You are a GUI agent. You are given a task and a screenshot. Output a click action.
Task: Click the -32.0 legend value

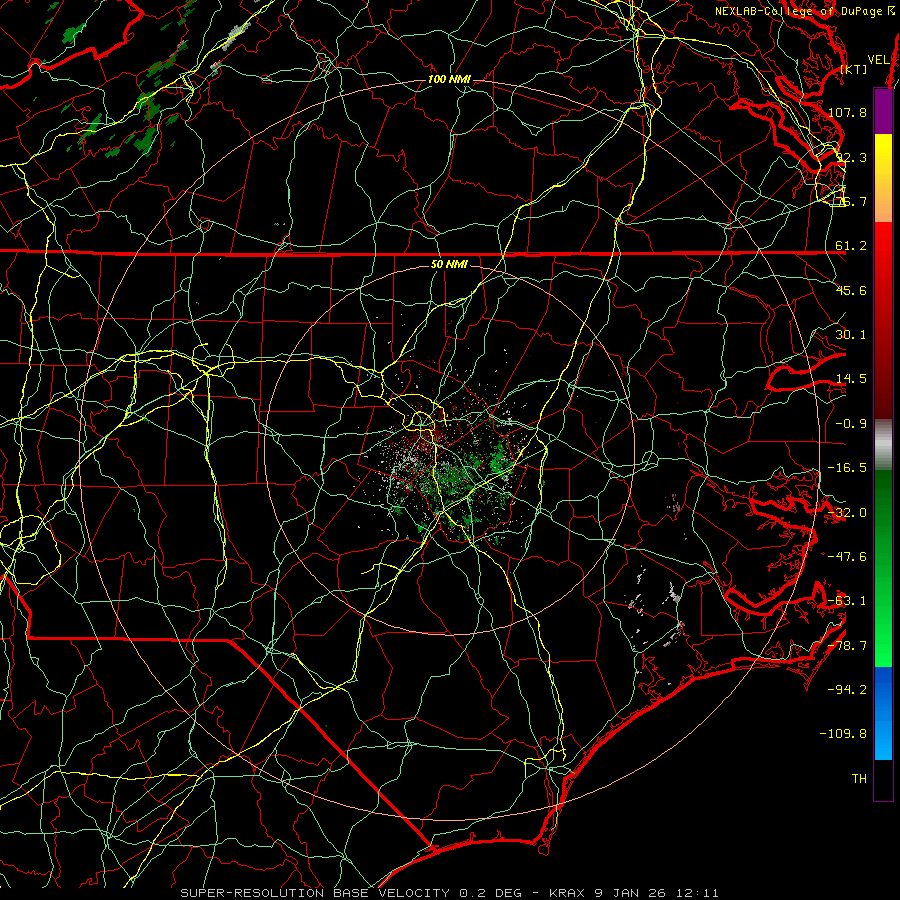click(847, 513)
